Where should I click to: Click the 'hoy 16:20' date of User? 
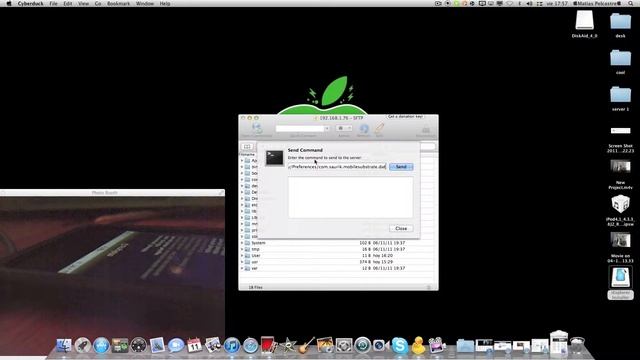coord(382,256)
